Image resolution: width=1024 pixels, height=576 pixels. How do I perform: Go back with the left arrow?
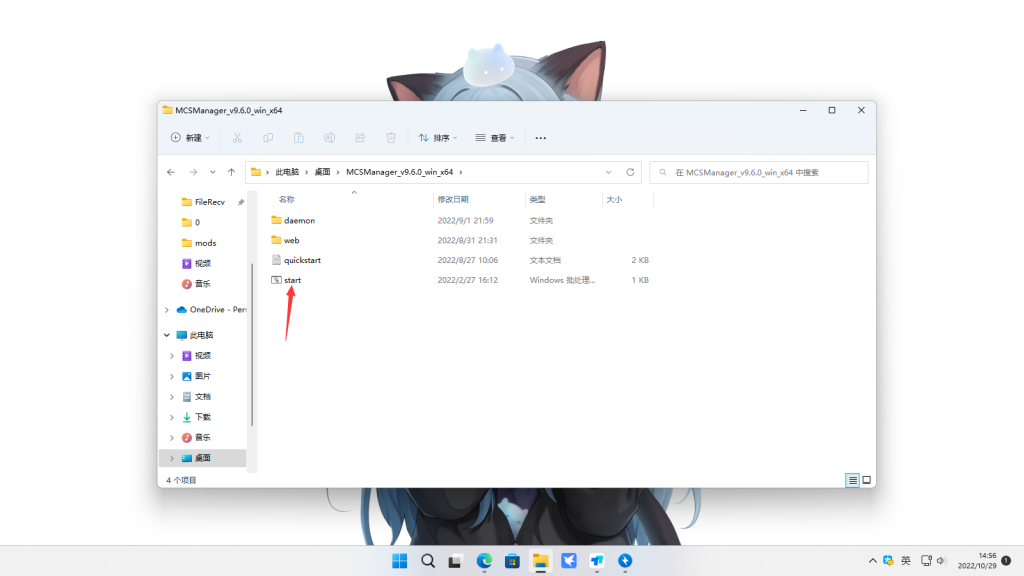pyautogui.click(x=171, y=172)
